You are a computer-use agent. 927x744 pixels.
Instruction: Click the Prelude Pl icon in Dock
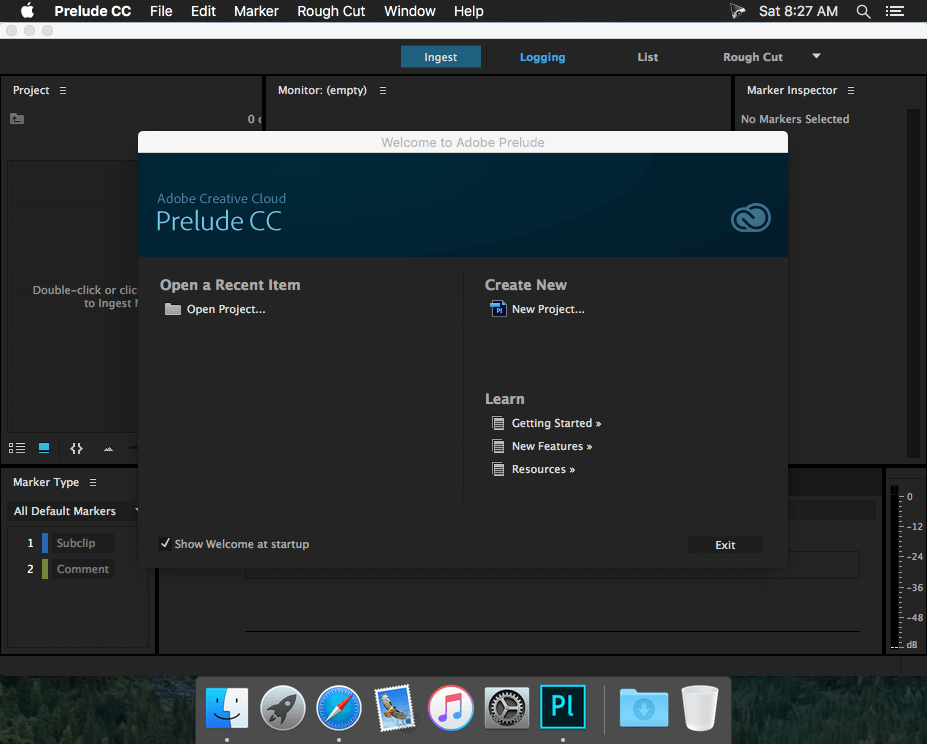(563, 707)
